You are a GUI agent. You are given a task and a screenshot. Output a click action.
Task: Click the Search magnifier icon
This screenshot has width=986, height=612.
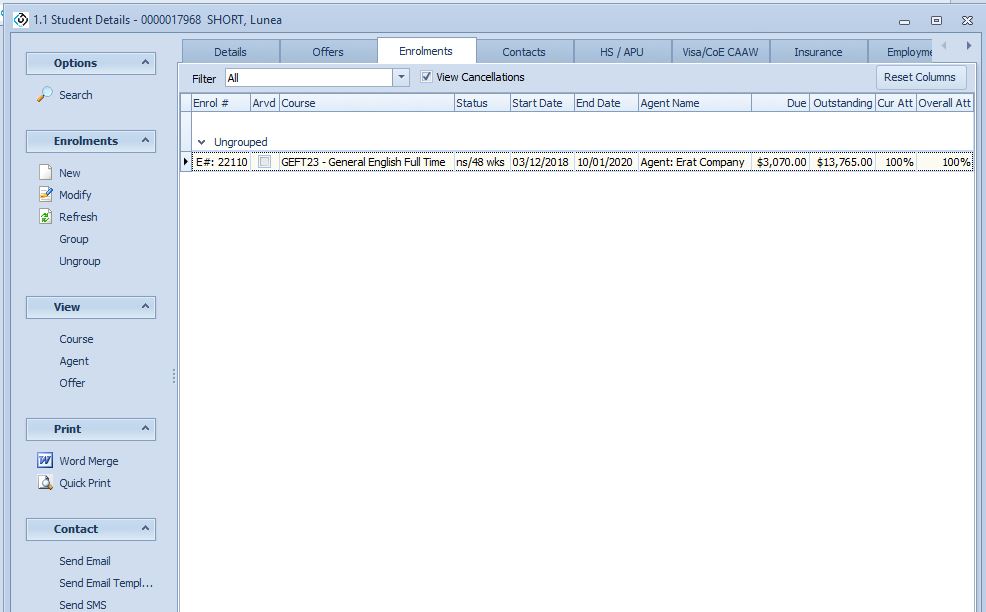point(45,95)
